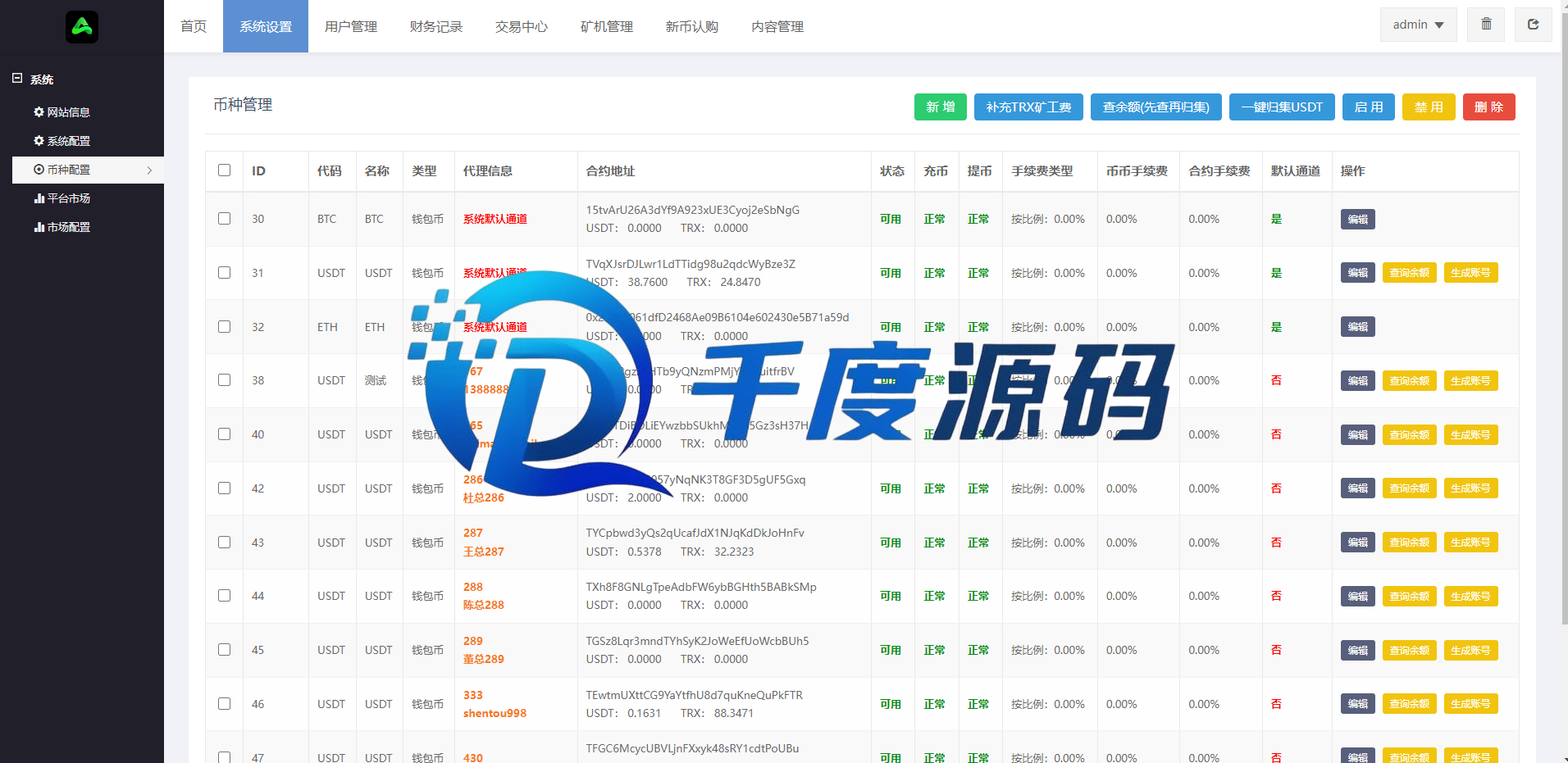Click 查询余额 for row ID 46
The height and width of the screenshot is (763, 1568).
point(1409,704)
